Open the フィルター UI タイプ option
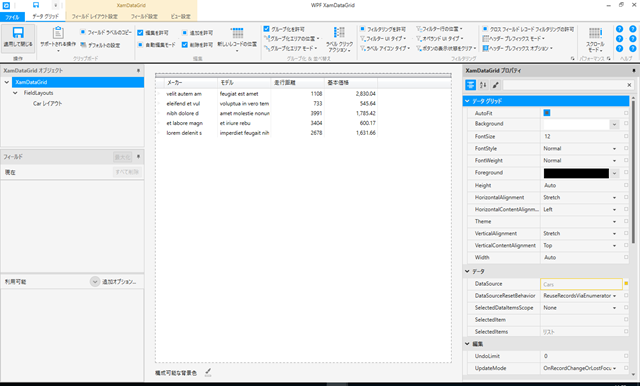Viewport: 640px width, 386px height. (383, 39)
